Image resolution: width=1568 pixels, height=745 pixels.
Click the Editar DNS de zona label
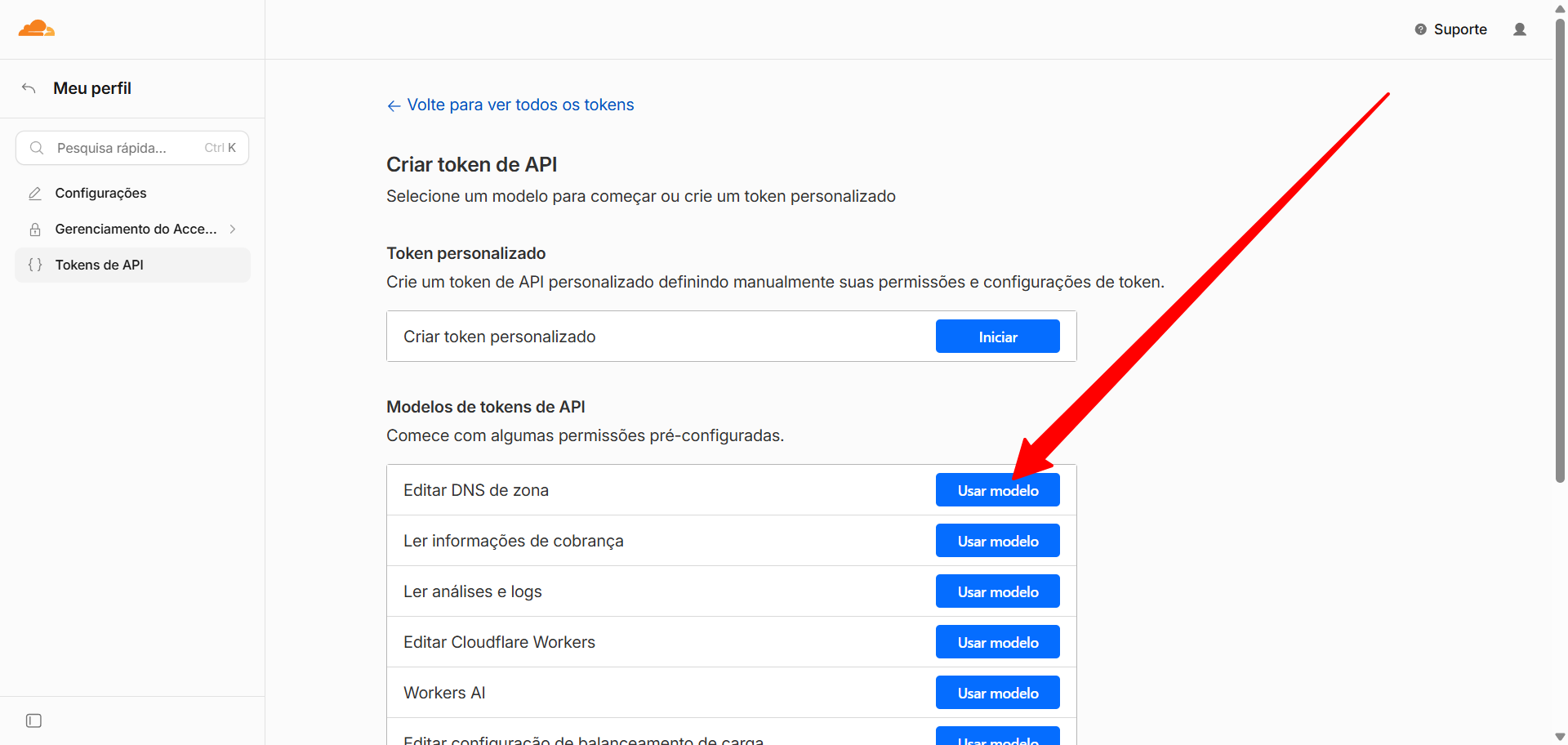[x=476, y=490]
